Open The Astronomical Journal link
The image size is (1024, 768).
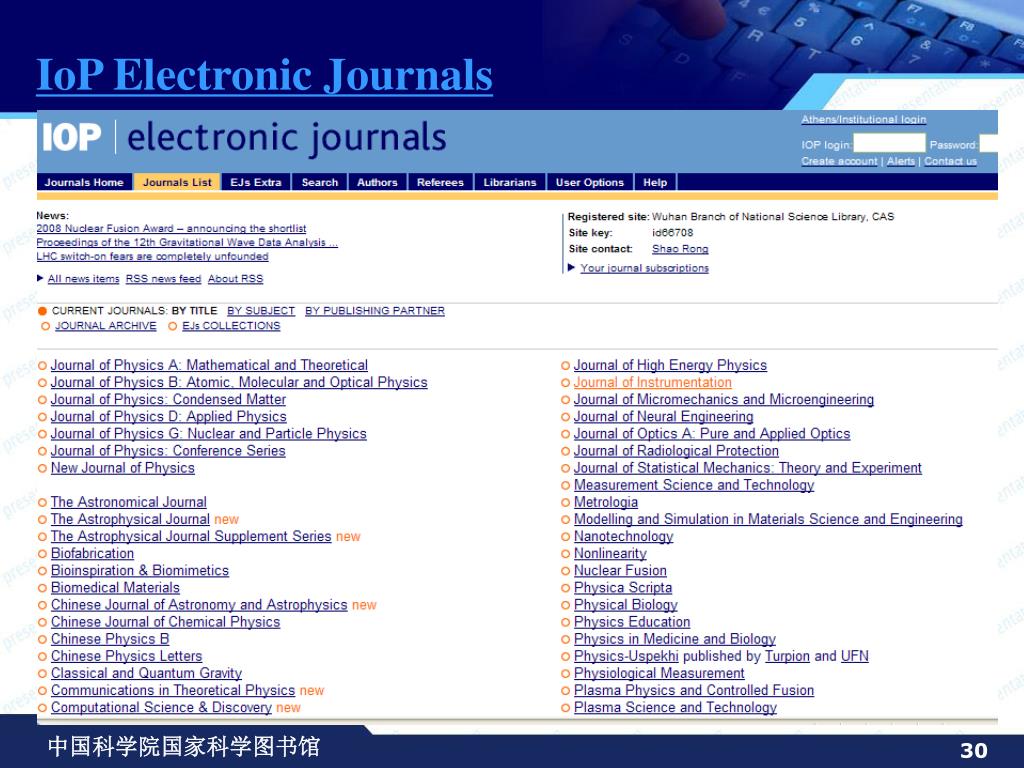(x=129, y=502)
